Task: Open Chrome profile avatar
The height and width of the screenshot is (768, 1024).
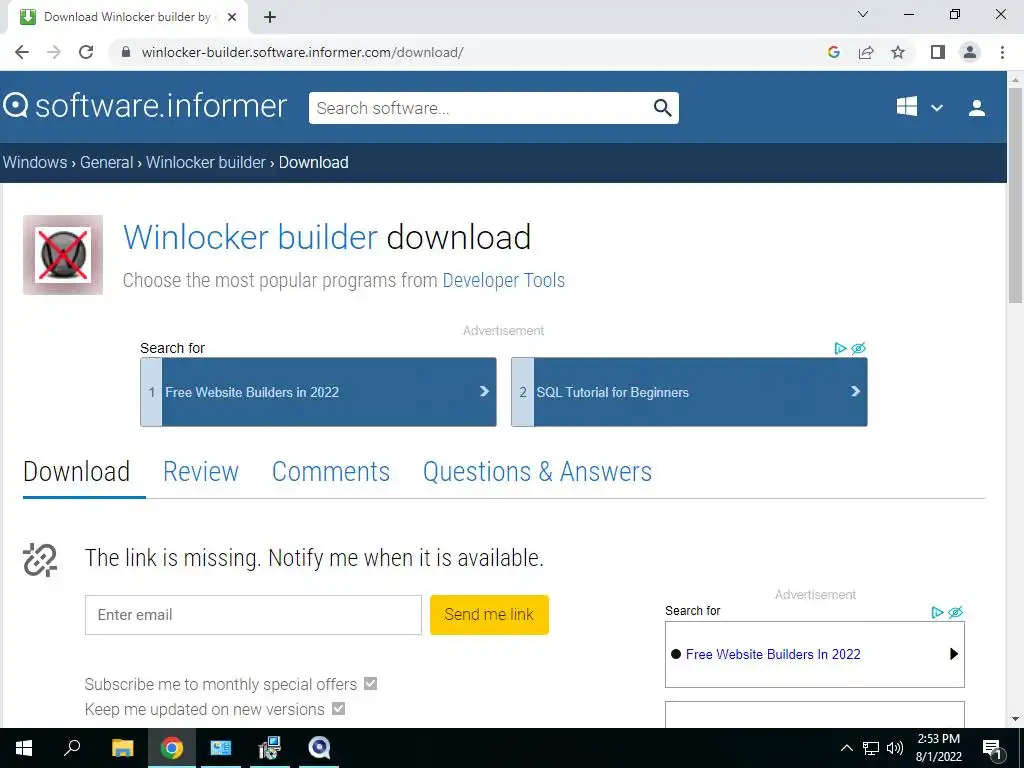Action: (970, 52)
